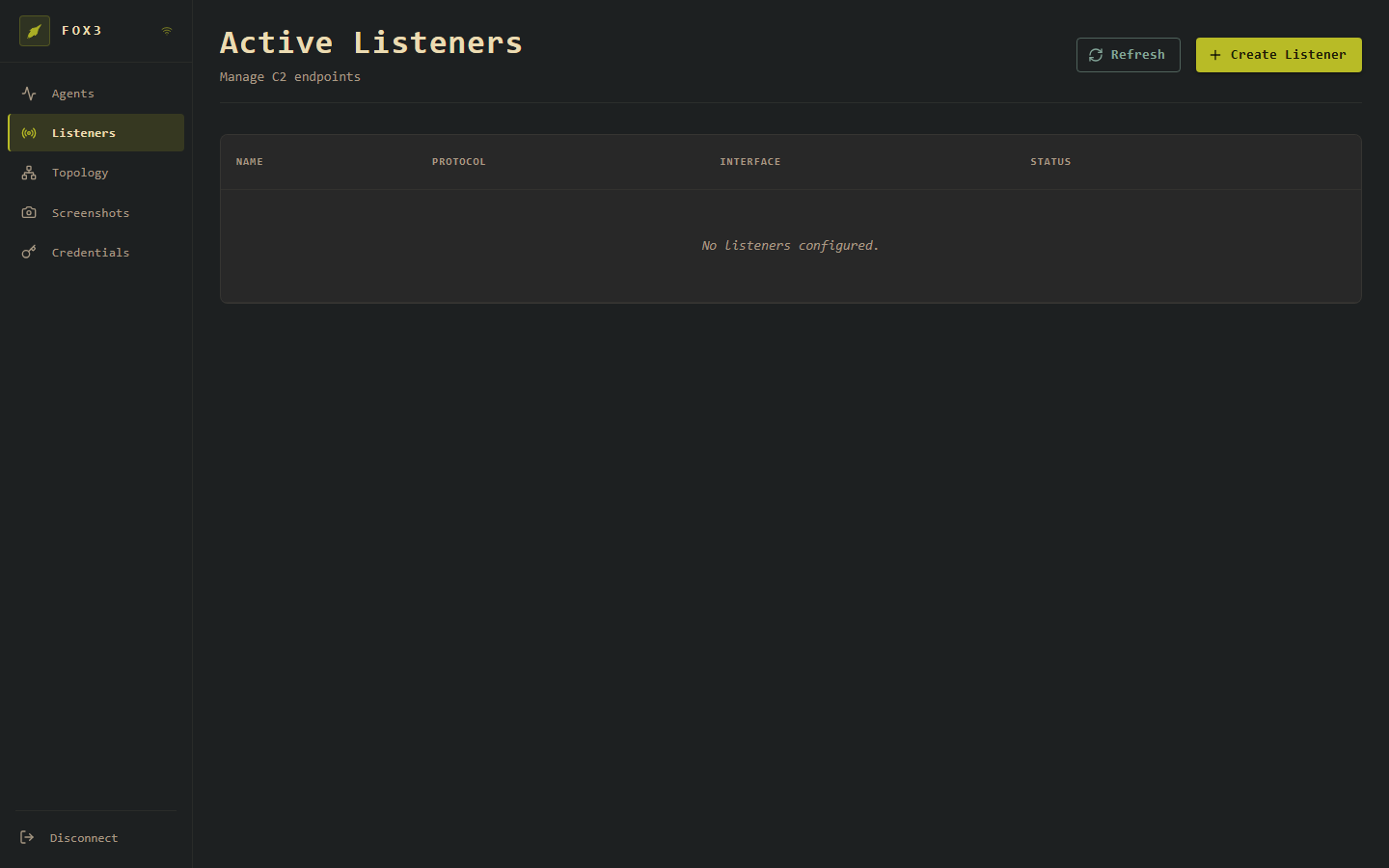Screen dimensions: 1389x868
Task: Open the Screenshots section
Action: 95,212
